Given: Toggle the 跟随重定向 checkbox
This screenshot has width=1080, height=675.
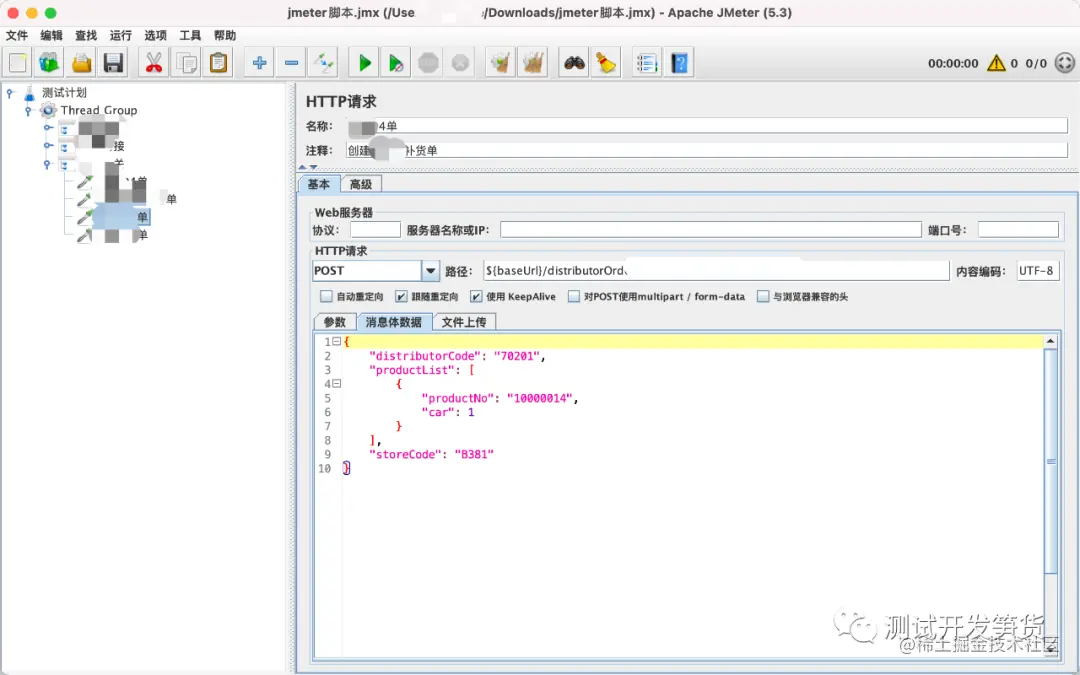Looking at the screenshot, I should pyautogui.click(x=402, y=296).
